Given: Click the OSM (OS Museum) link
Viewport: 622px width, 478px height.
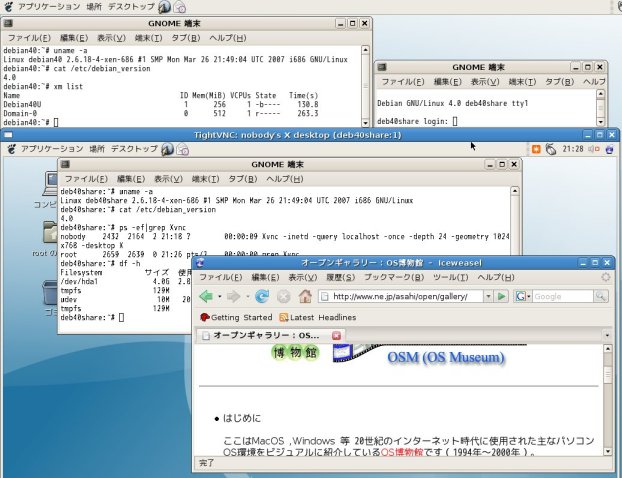Looking at the screenshot, I should 445,357.
